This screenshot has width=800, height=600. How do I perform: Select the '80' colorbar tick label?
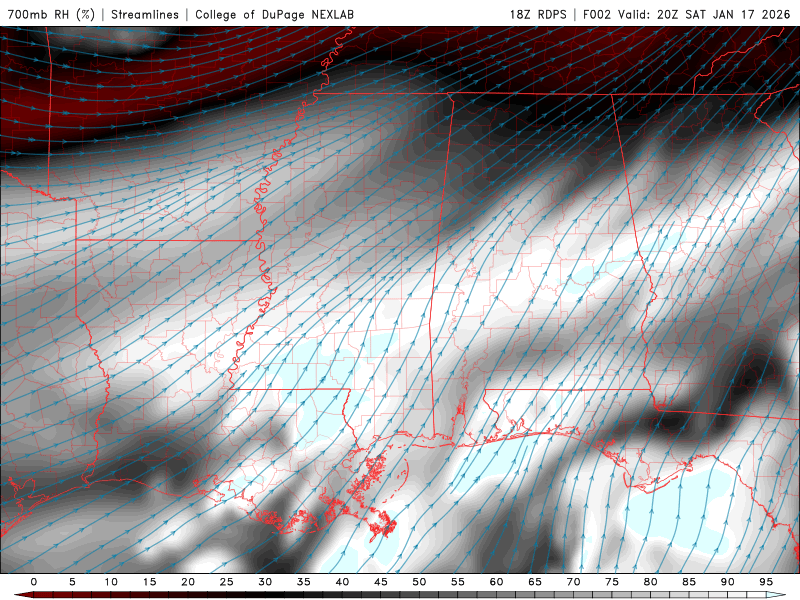tap(651, 582)
